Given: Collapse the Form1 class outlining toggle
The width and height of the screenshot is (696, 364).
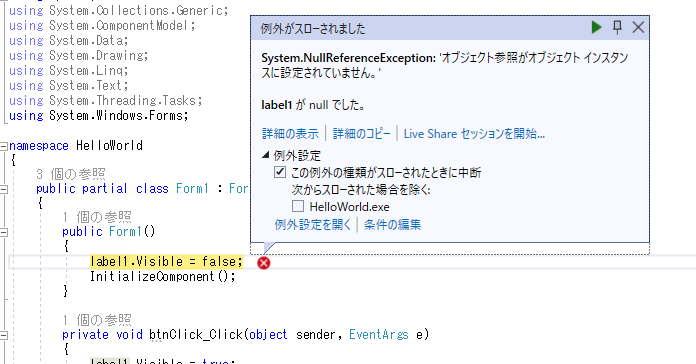Looking at the screenshot, I should pyautogui.click(x=4, y=189).
